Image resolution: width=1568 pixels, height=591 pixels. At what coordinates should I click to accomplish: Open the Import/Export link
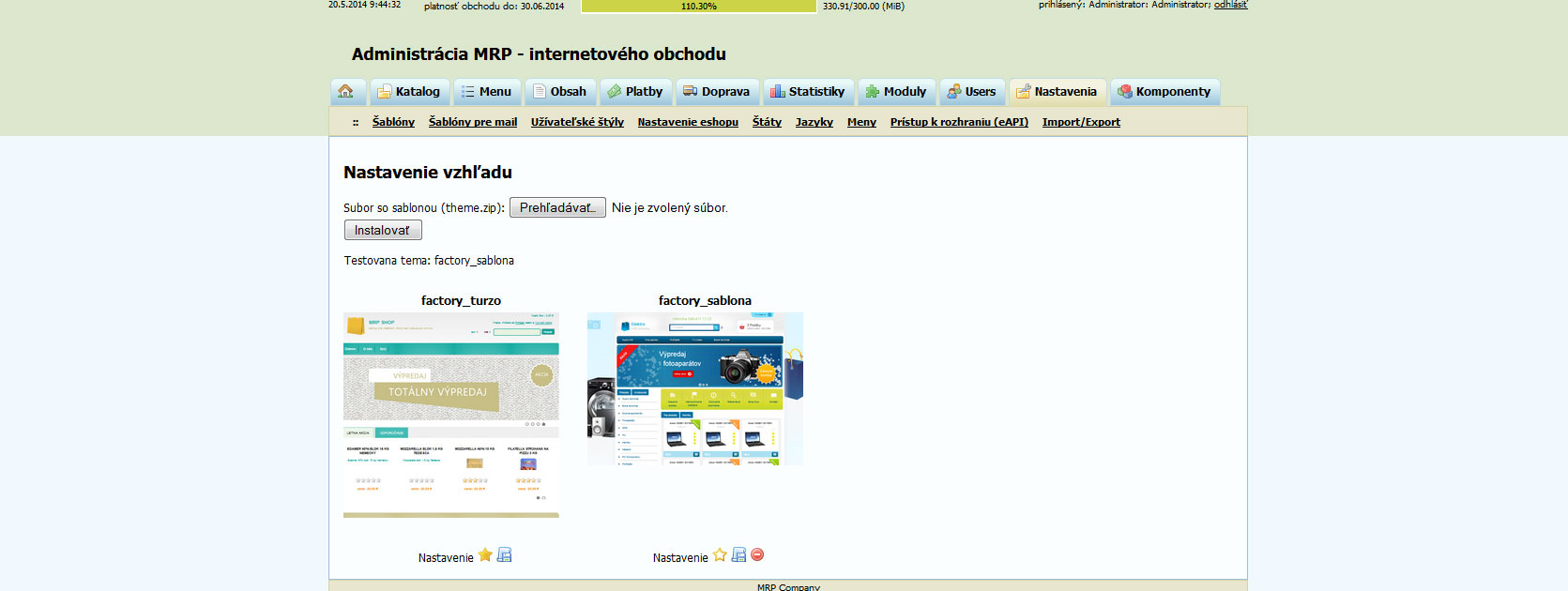tap(1081, 122)
